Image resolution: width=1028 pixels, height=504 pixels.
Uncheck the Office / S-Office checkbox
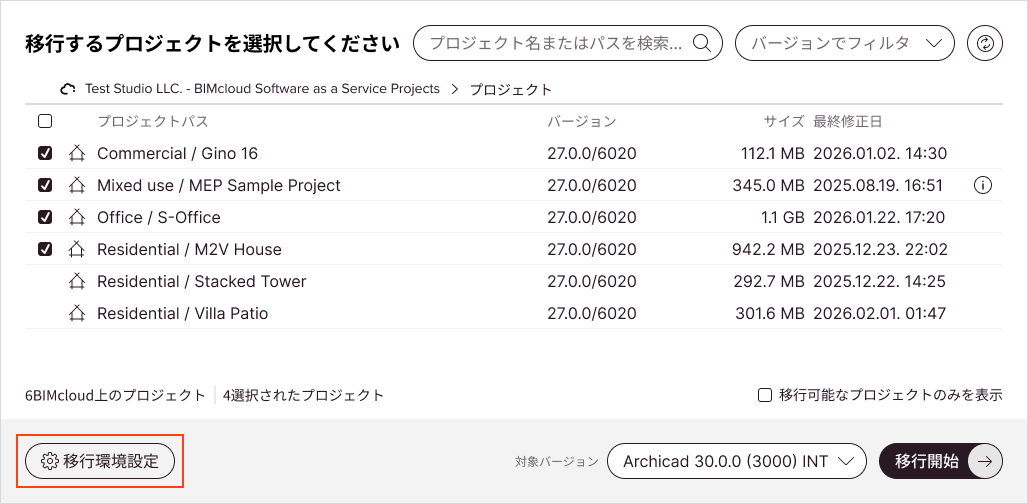[45, 217]
